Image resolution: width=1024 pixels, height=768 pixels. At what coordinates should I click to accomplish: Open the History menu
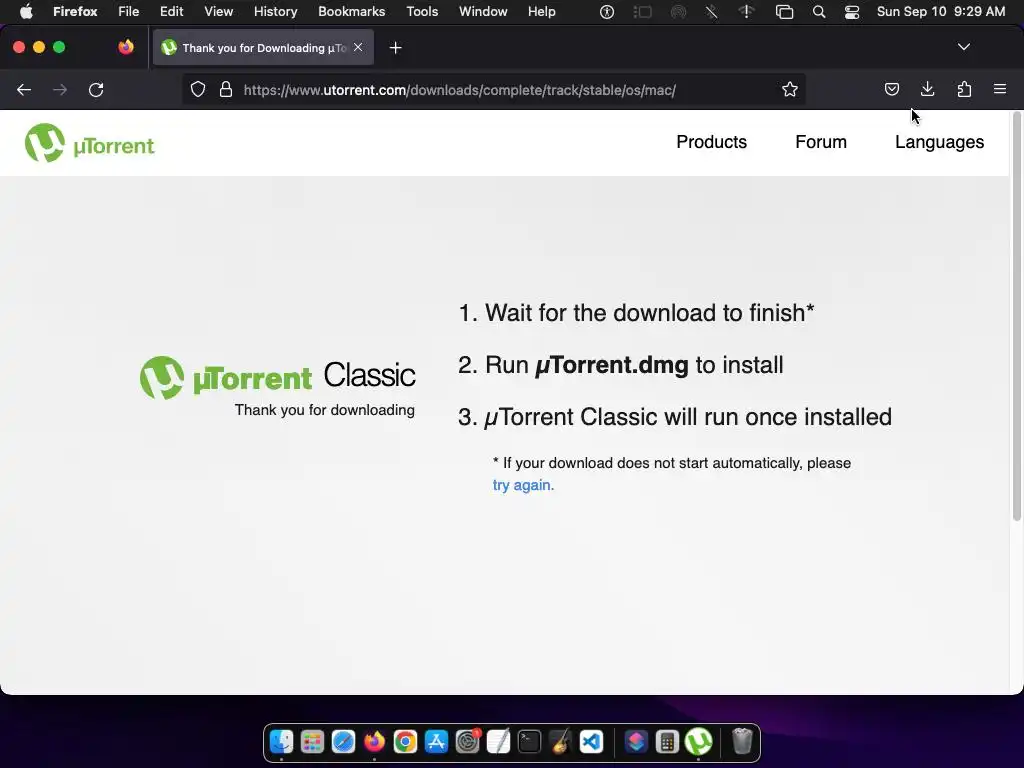(276, 12)
